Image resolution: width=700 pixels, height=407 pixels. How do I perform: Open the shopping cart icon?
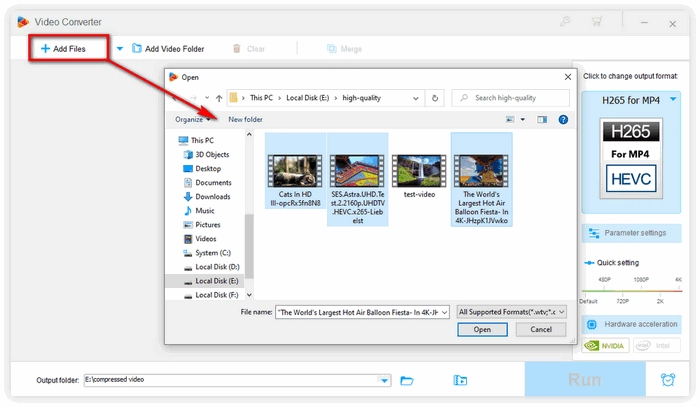coord(597,21)
